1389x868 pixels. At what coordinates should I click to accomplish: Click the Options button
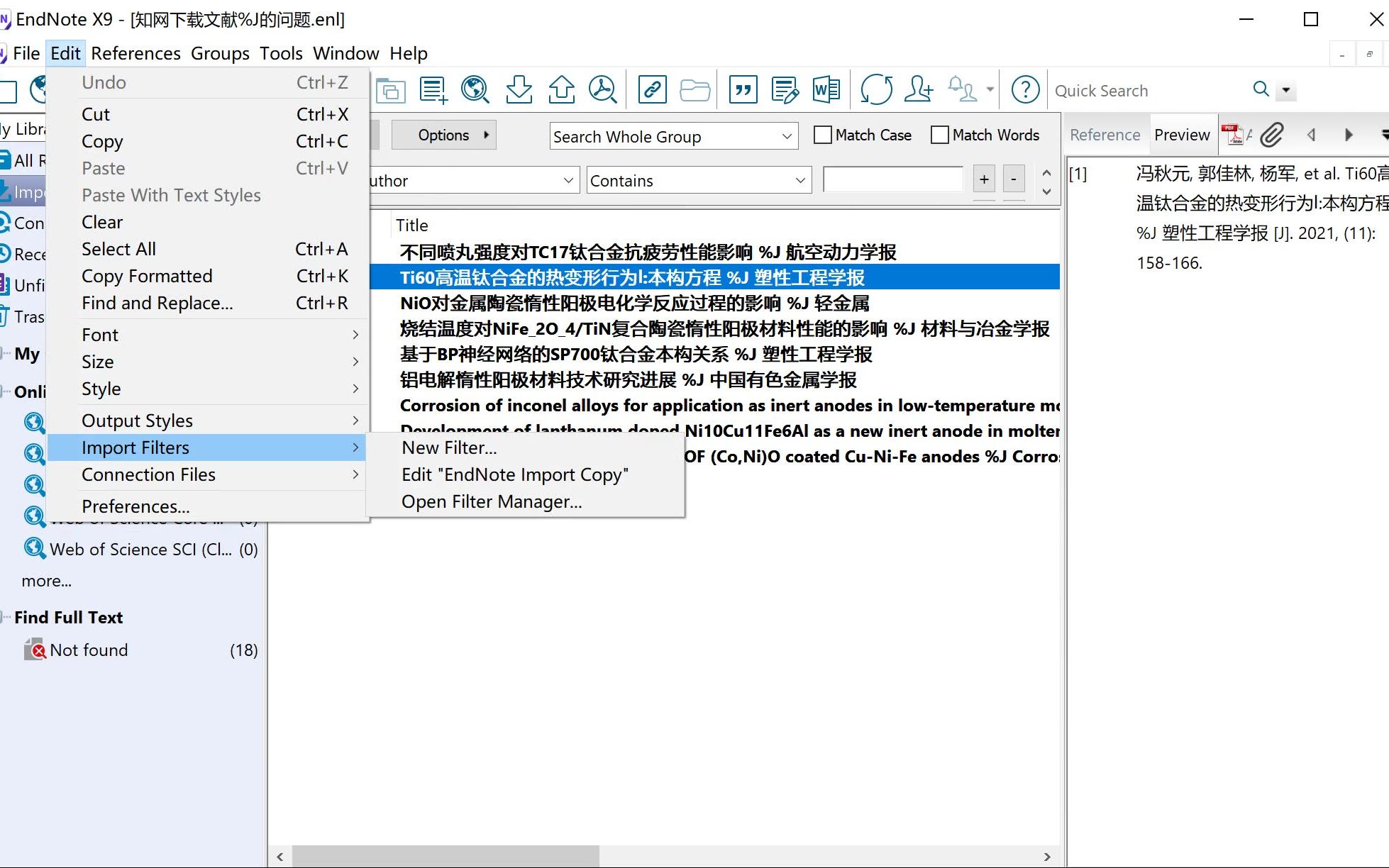click(444, 135)
